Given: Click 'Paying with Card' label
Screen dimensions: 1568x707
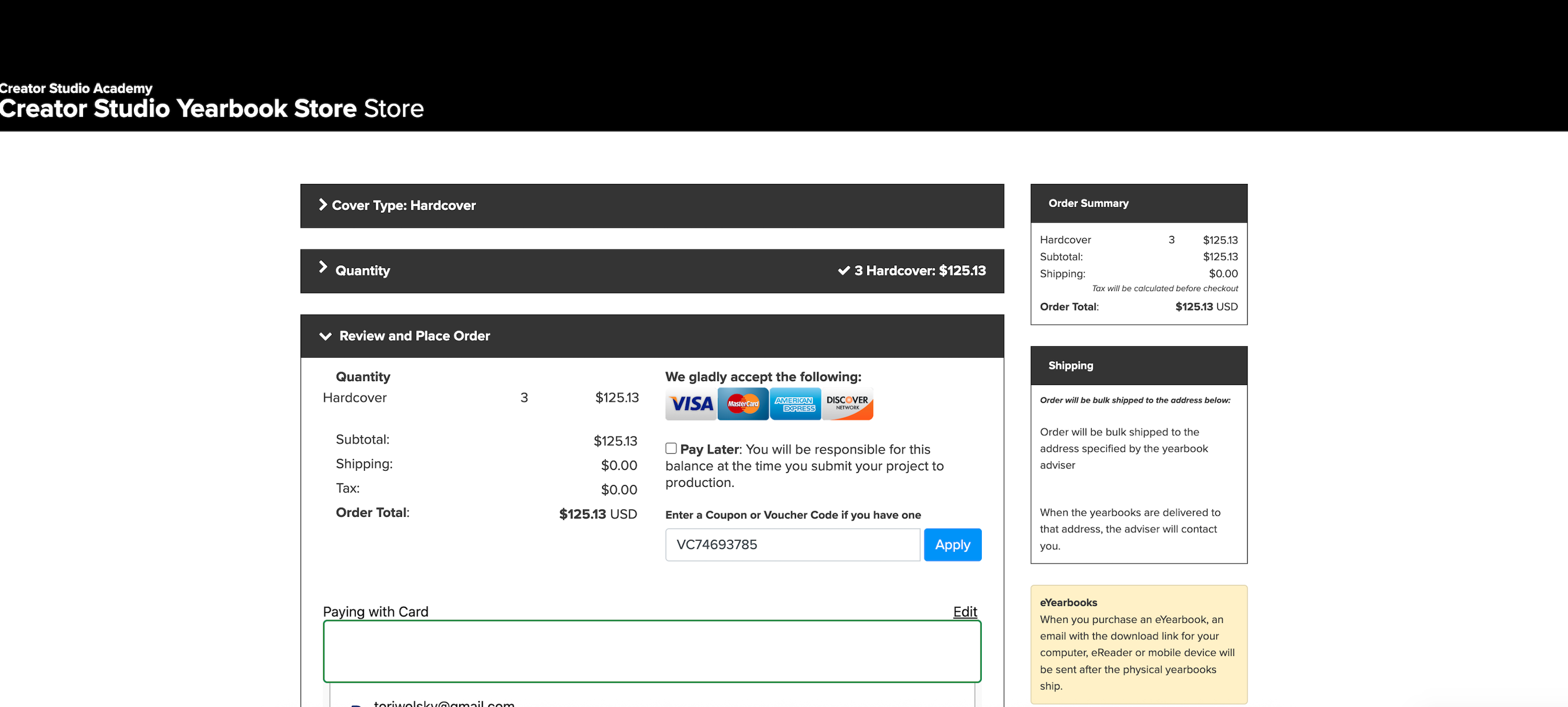Looking at the screenshot, I should 375,611.
